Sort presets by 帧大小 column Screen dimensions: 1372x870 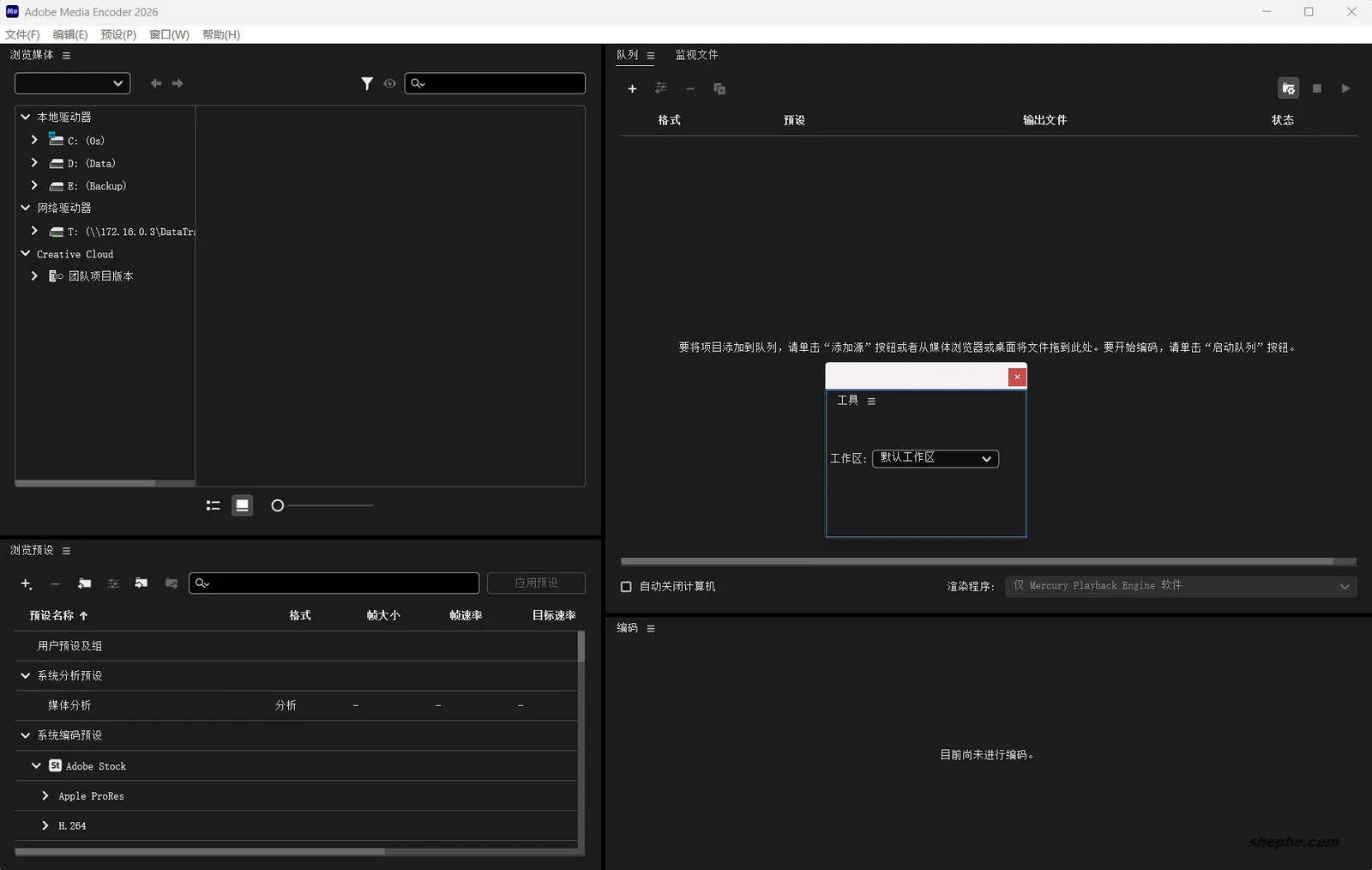pyautogui.click(x=383, y=616)
